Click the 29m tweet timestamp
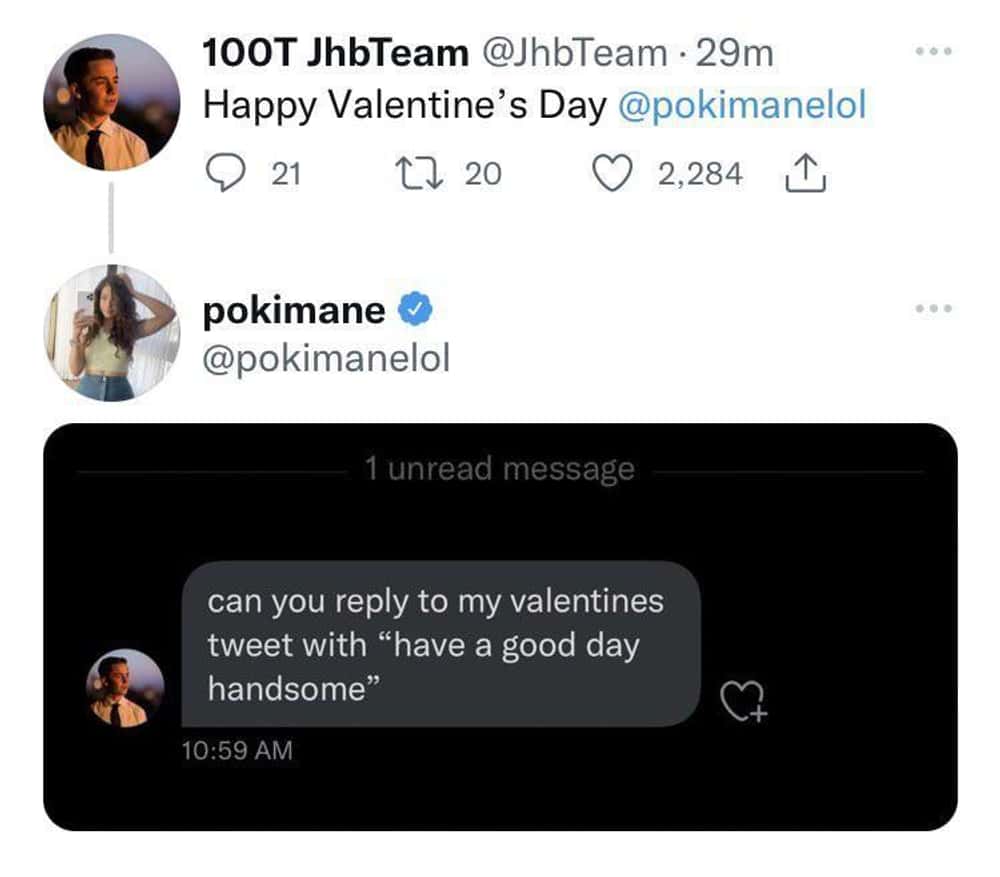 735,54
